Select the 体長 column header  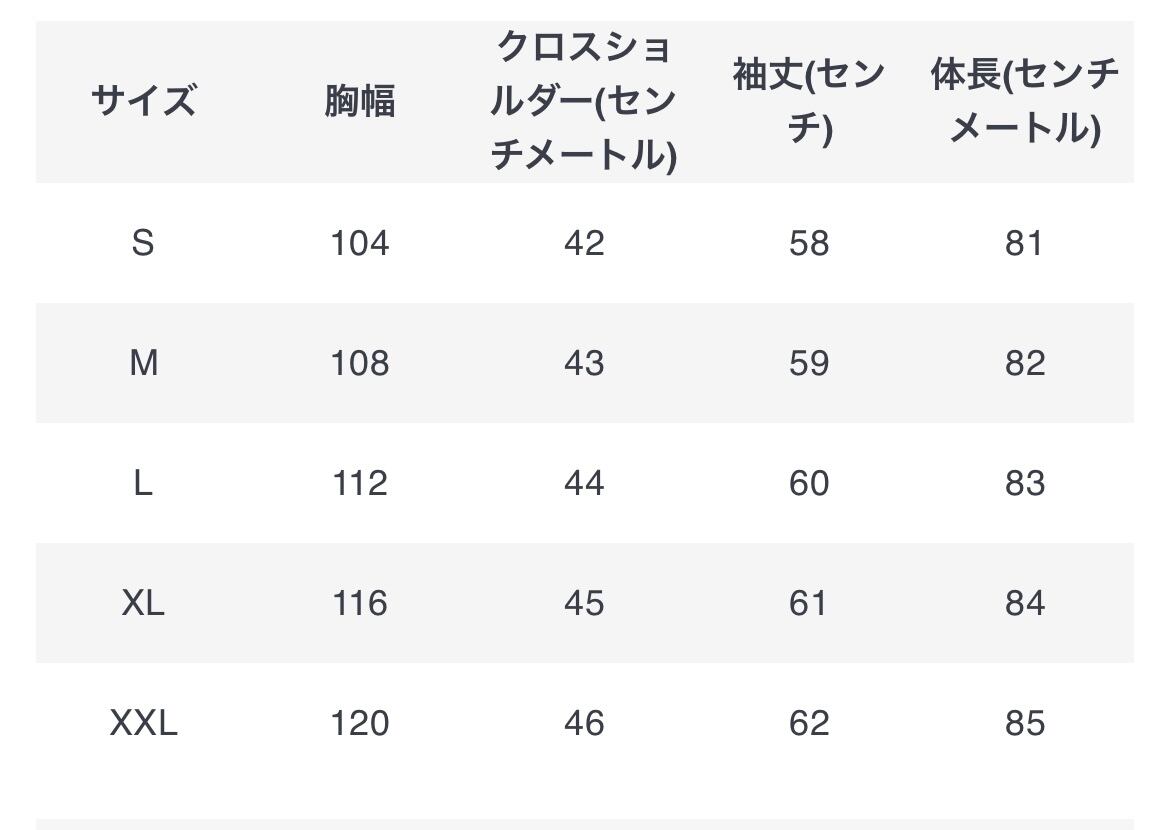1024,101
